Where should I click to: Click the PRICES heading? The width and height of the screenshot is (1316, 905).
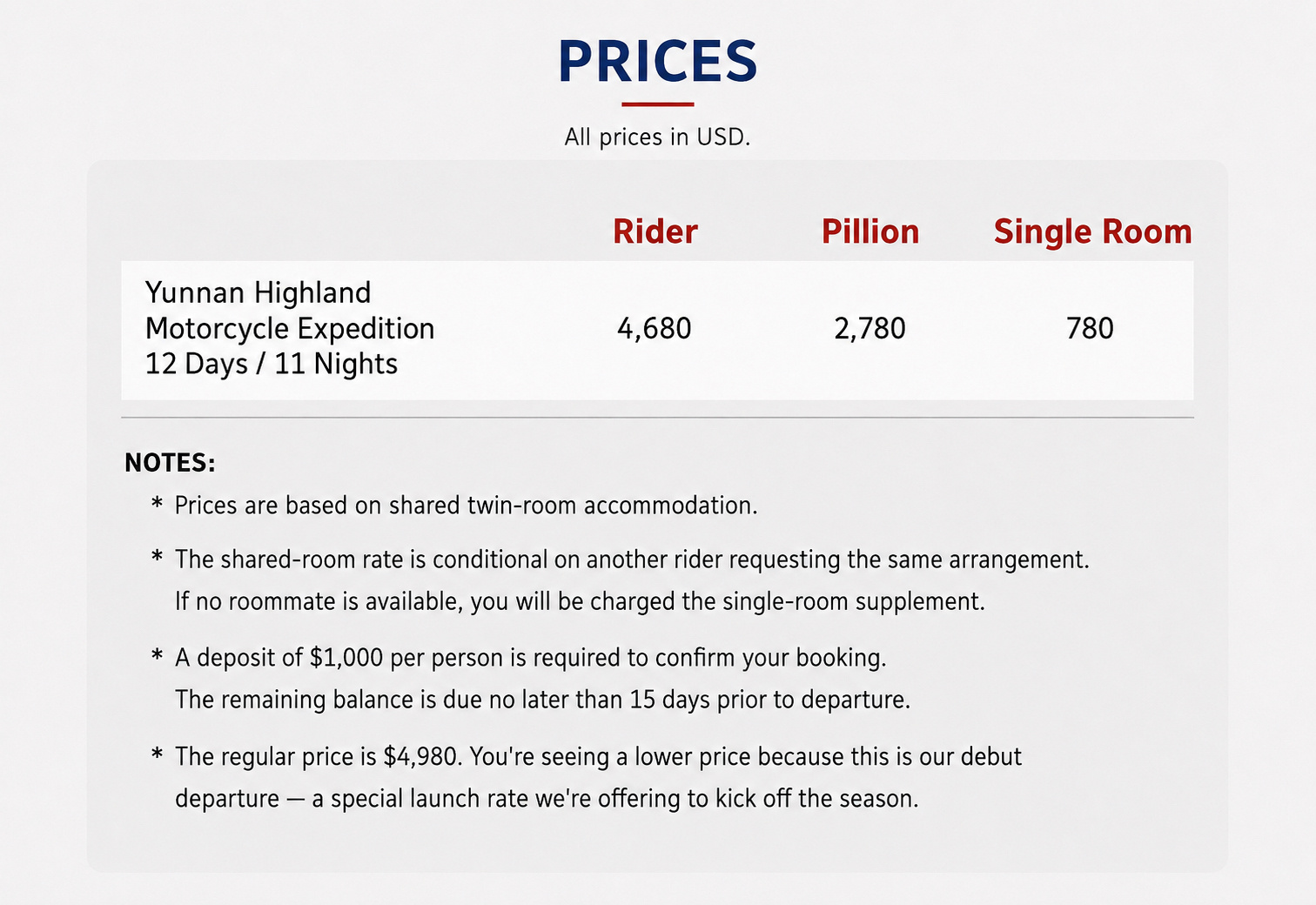657,61
